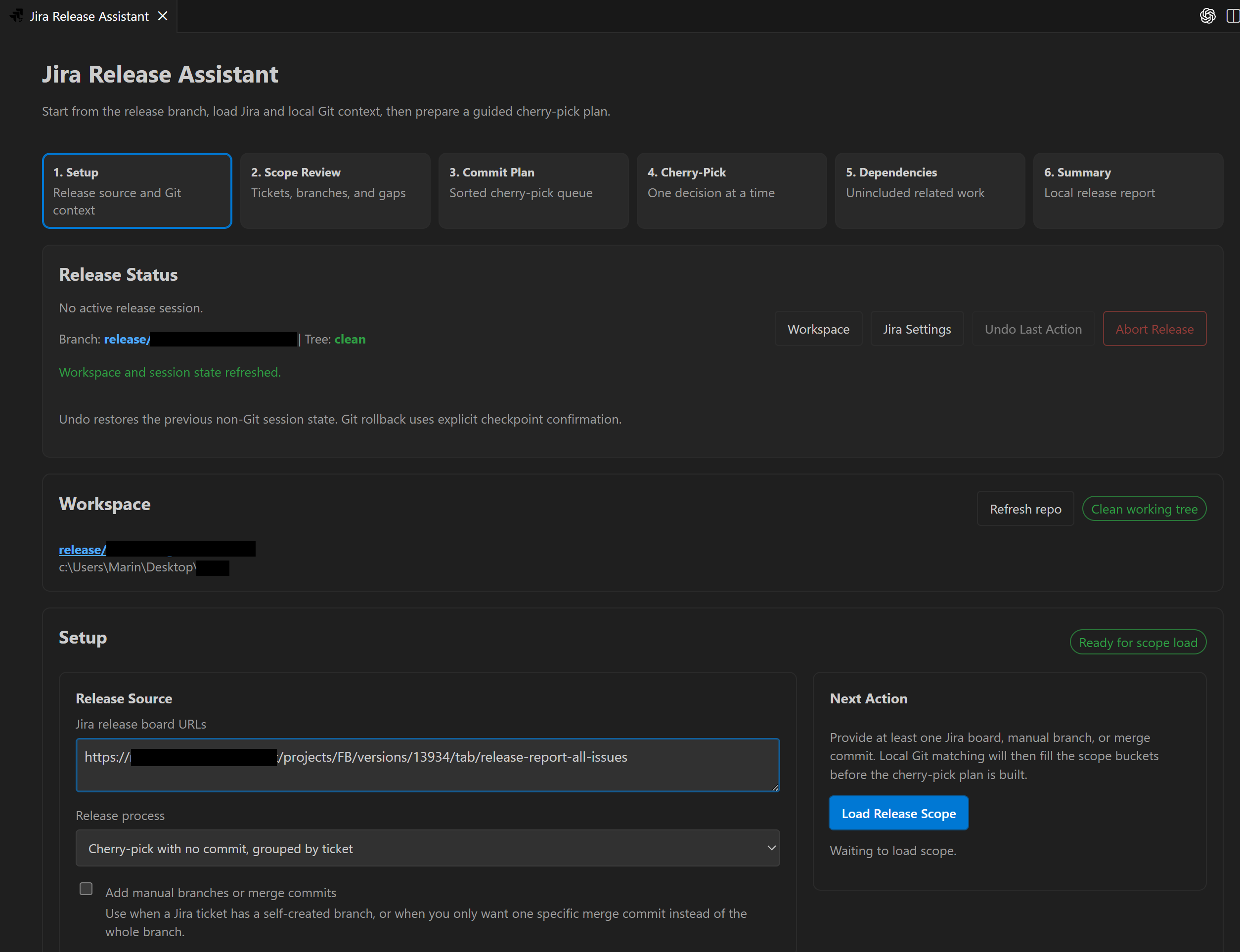The image size is (1240, 952).
Task: Click Load Release Scope
Action: click(899, 813)
